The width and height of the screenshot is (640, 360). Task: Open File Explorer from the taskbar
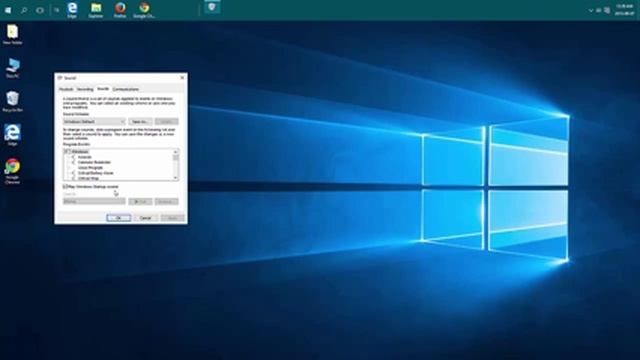(x=96, y=10)
